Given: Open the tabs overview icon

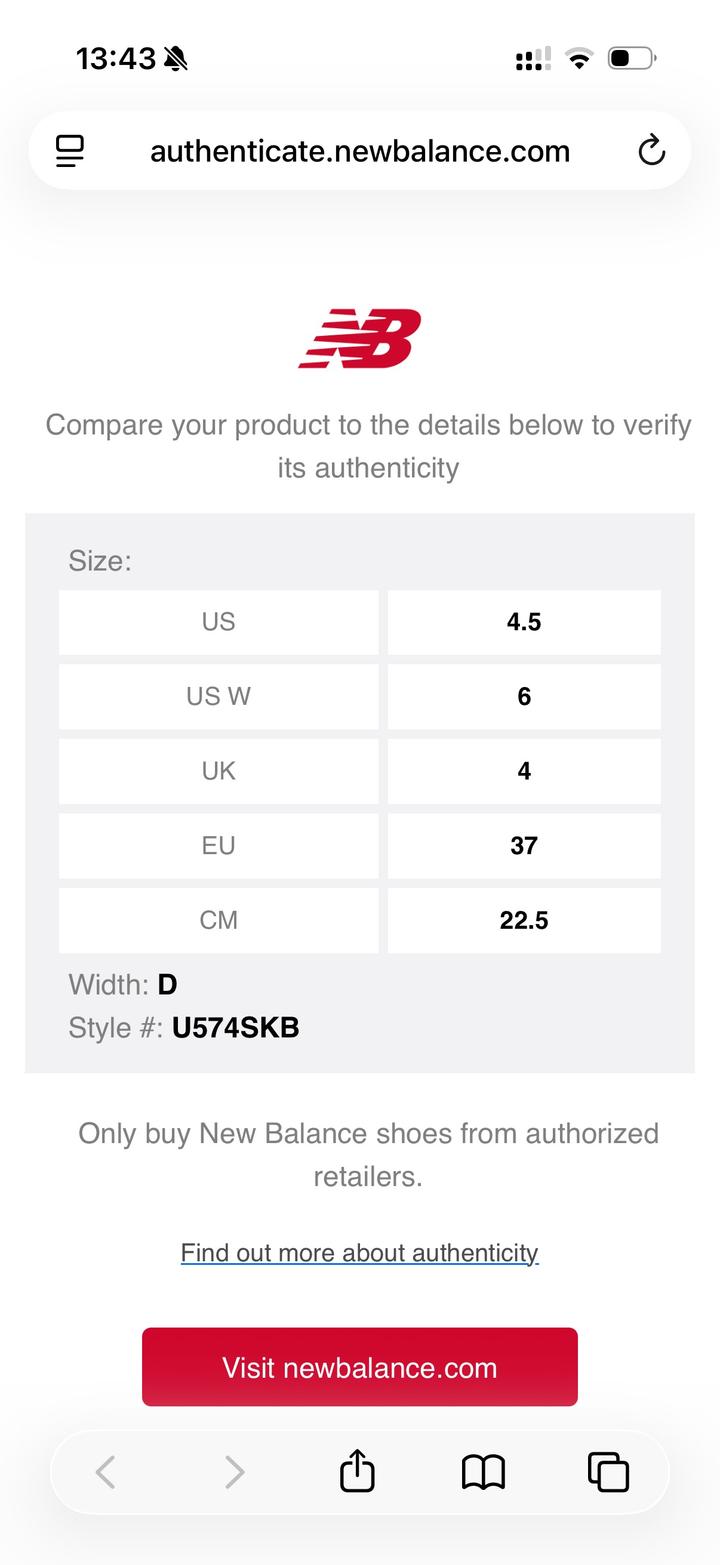Looking at the screenshot, I should tap(608, 1472).
